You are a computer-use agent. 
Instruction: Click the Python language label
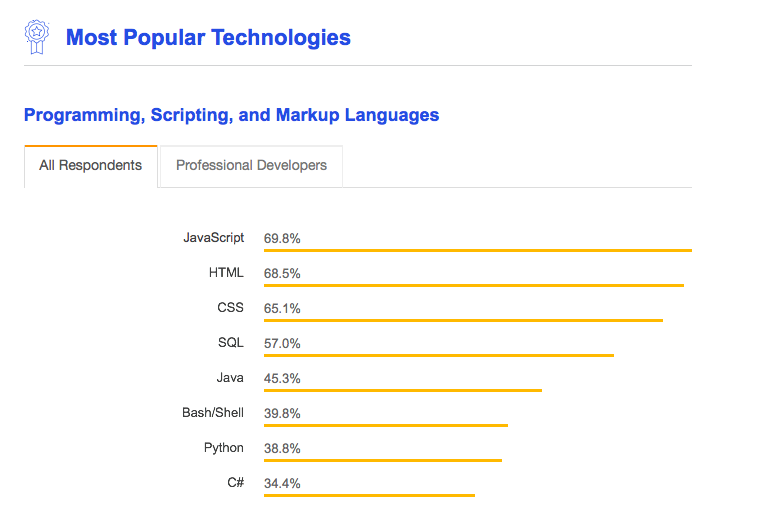point(223,448)
